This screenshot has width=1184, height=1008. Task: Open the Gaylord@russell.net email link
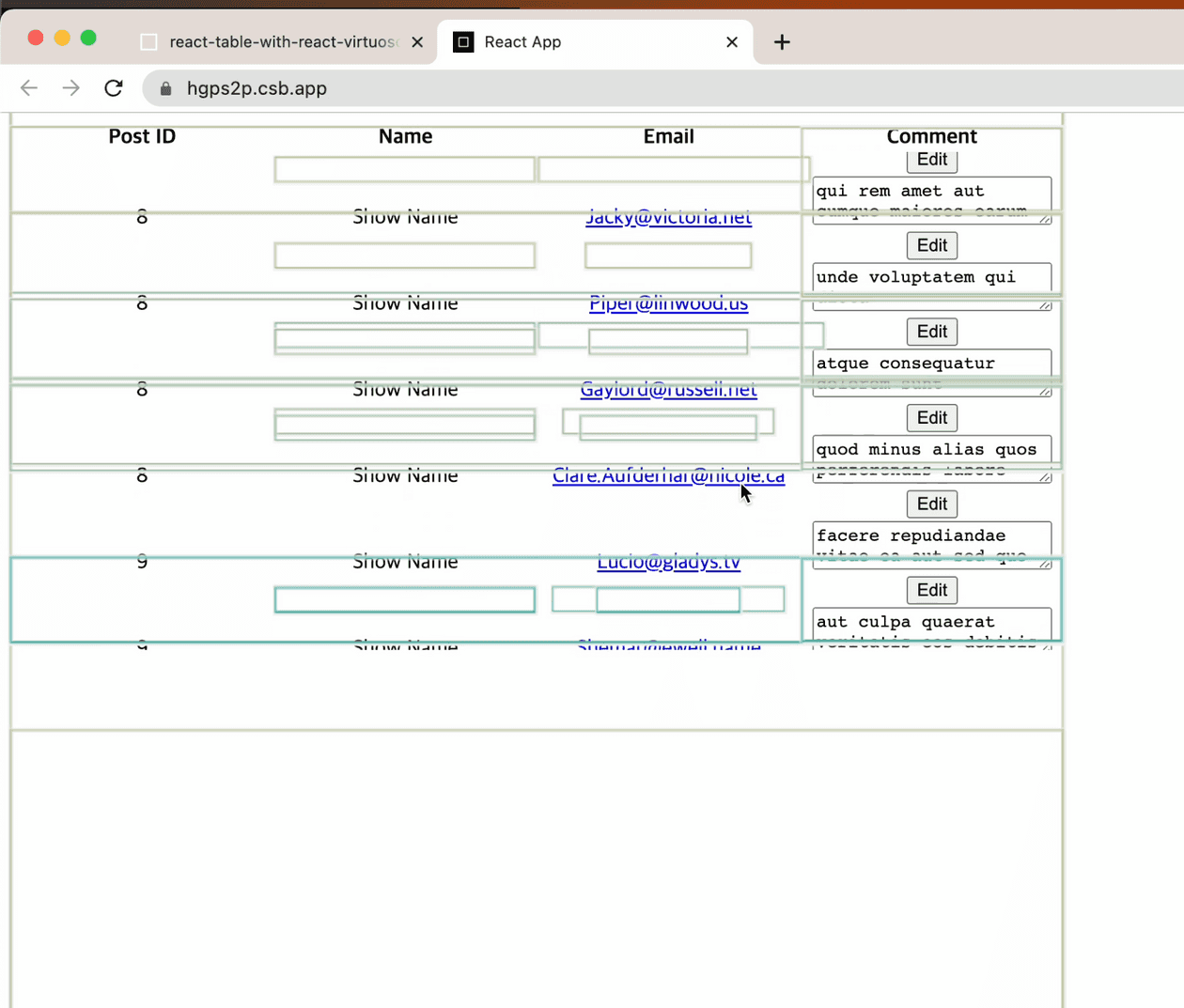(668, 389)
